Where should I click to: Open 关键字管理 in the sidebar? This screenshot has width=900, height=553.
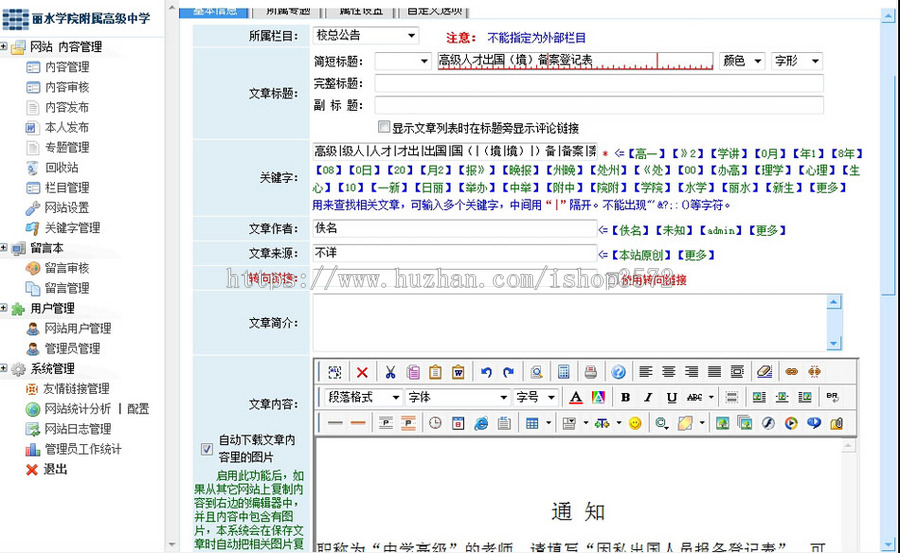pyautogui.click(x=72, y=228)
